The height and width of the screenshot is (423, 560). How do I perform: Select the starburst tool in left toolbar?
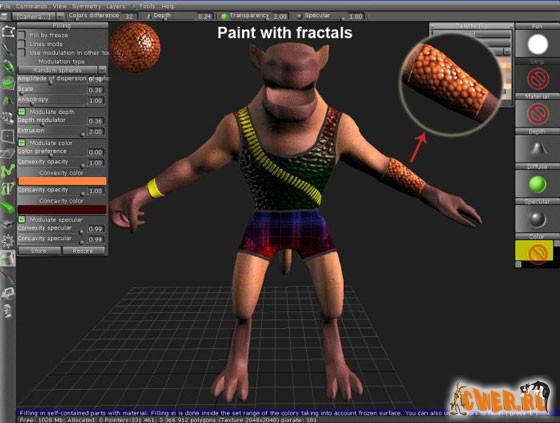coord(8,242)
